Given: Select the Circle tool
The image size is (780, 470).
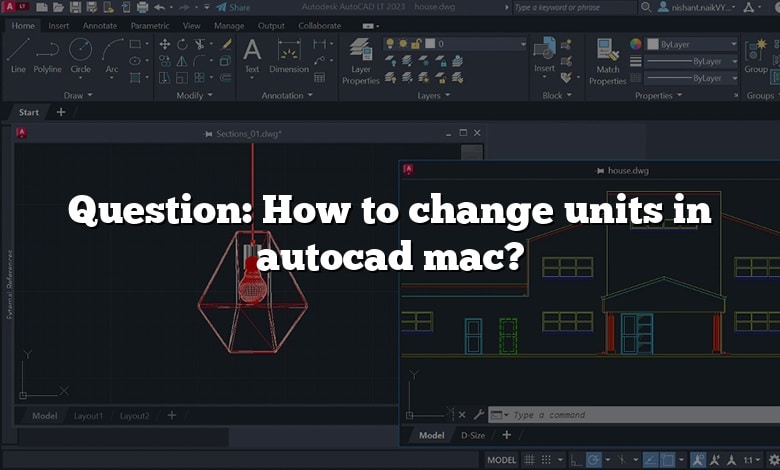Looking at the screenshot, I should click(x=80, y=55).
